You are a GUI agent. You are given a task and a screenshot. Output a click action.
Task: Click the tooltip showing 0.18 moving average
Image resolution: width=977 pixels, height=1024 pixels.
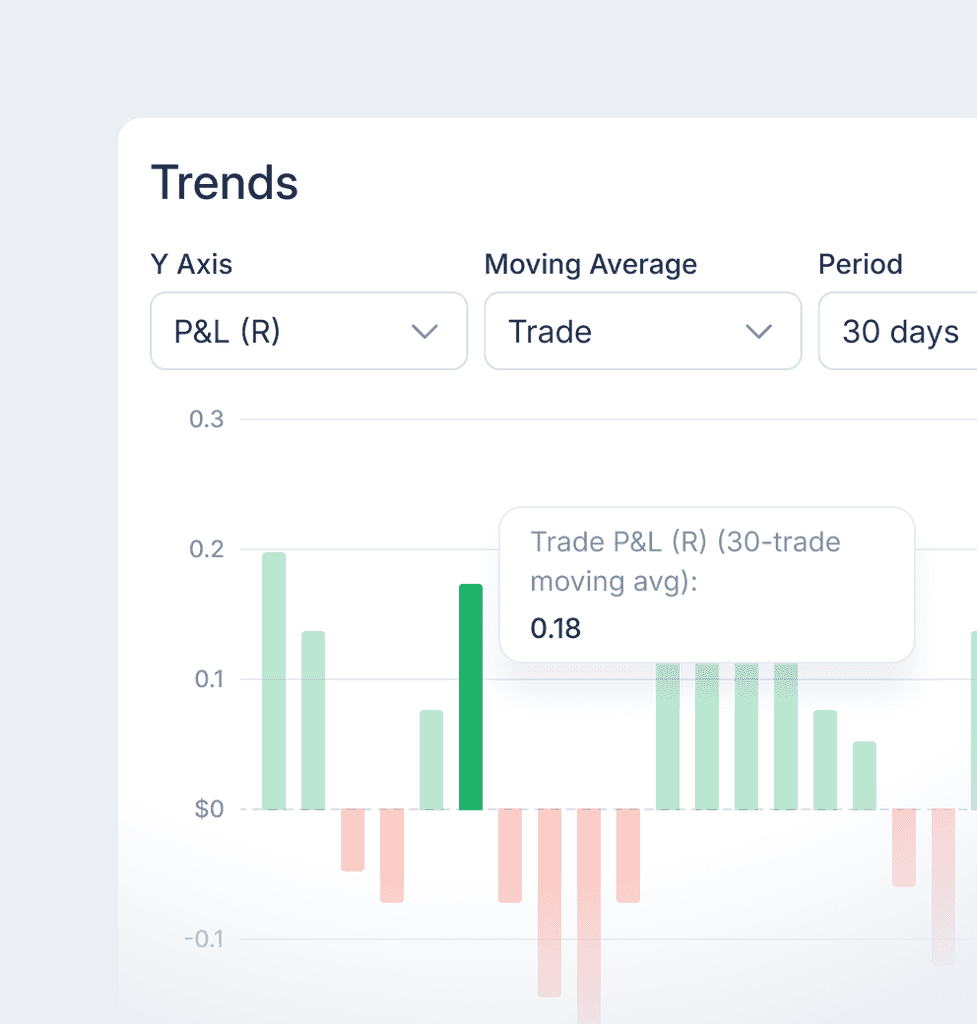click(x=707, y=584)
